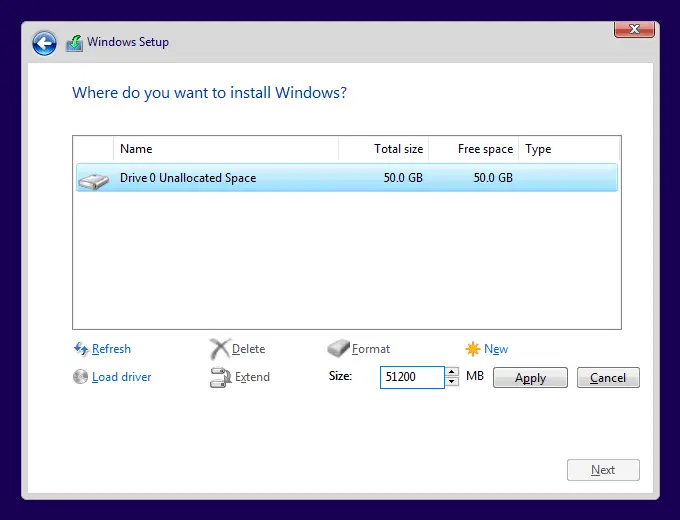Viewport: 680px width, 520px height.
Task: Click the Format drive icon
Action: 338,348
